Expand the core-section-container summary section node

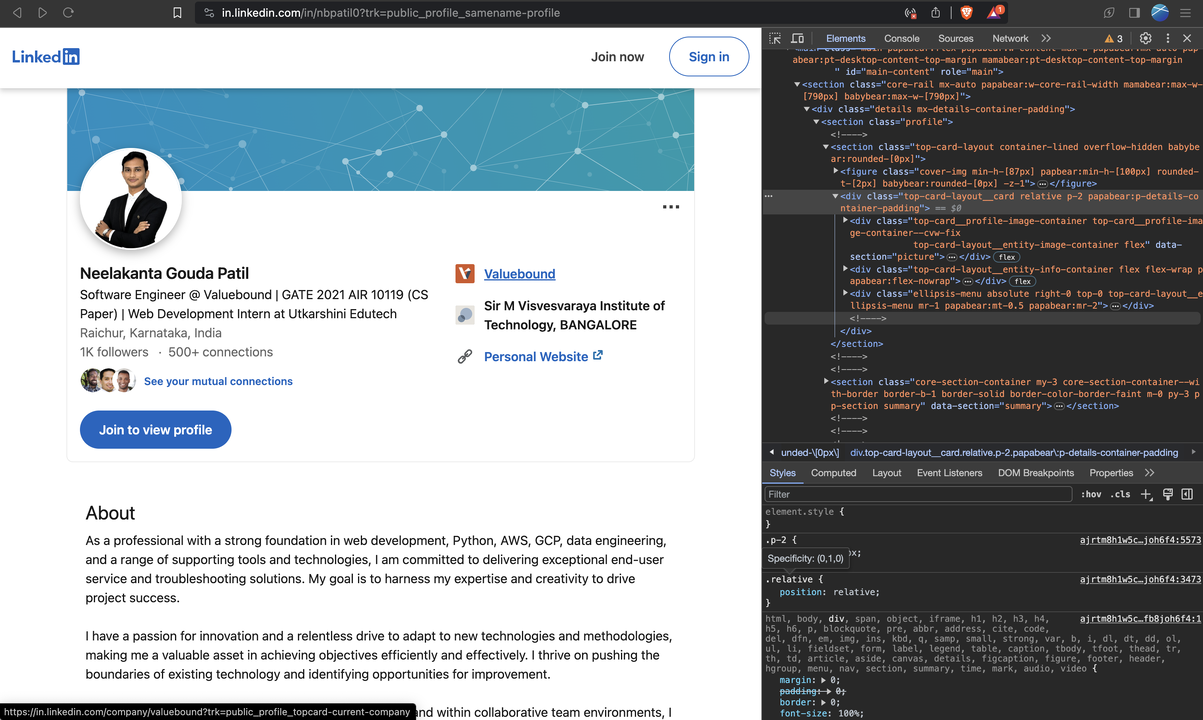(826, 382)
